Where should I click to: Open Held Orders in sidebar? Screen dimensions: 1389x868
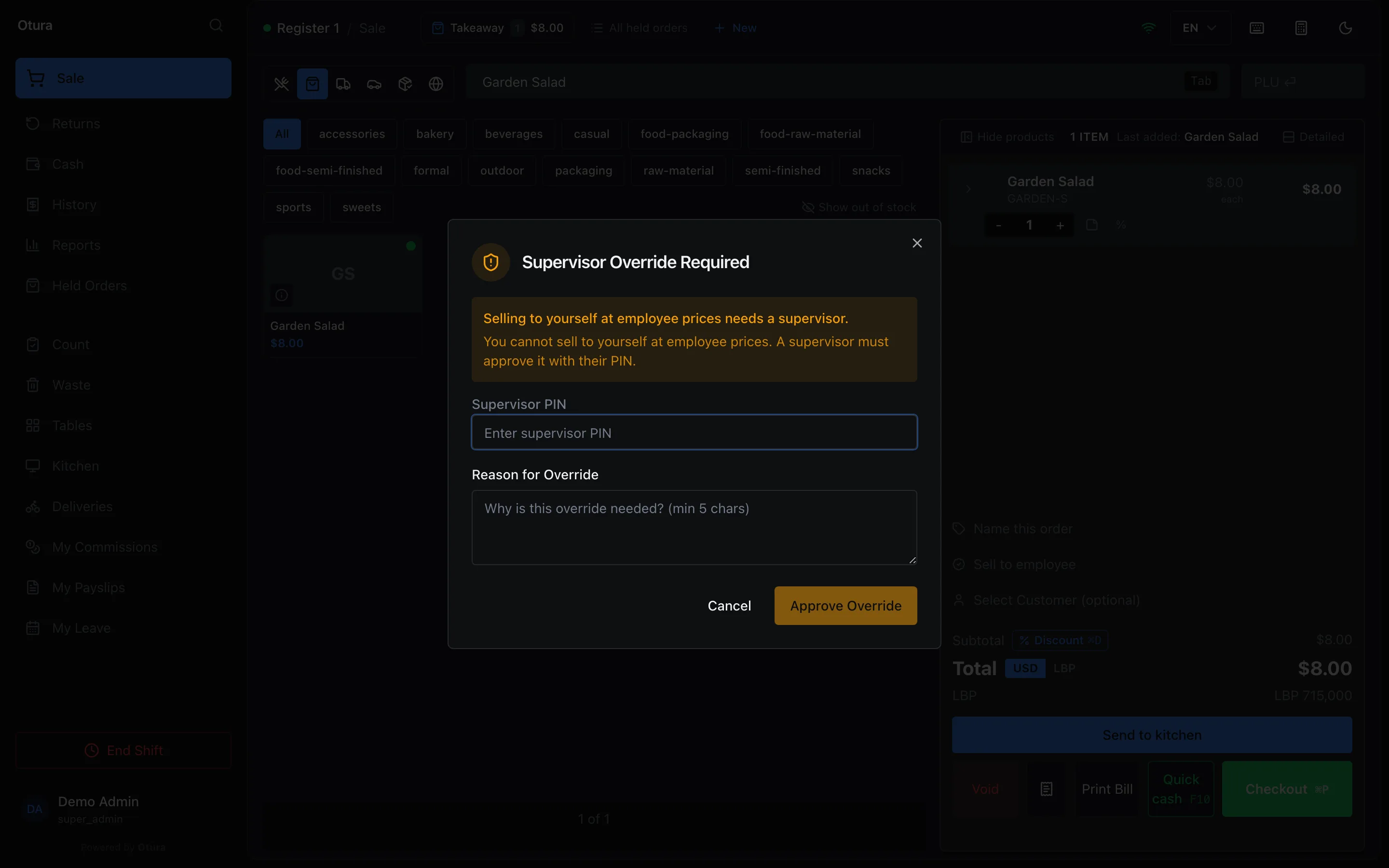(x=123, y=286)
